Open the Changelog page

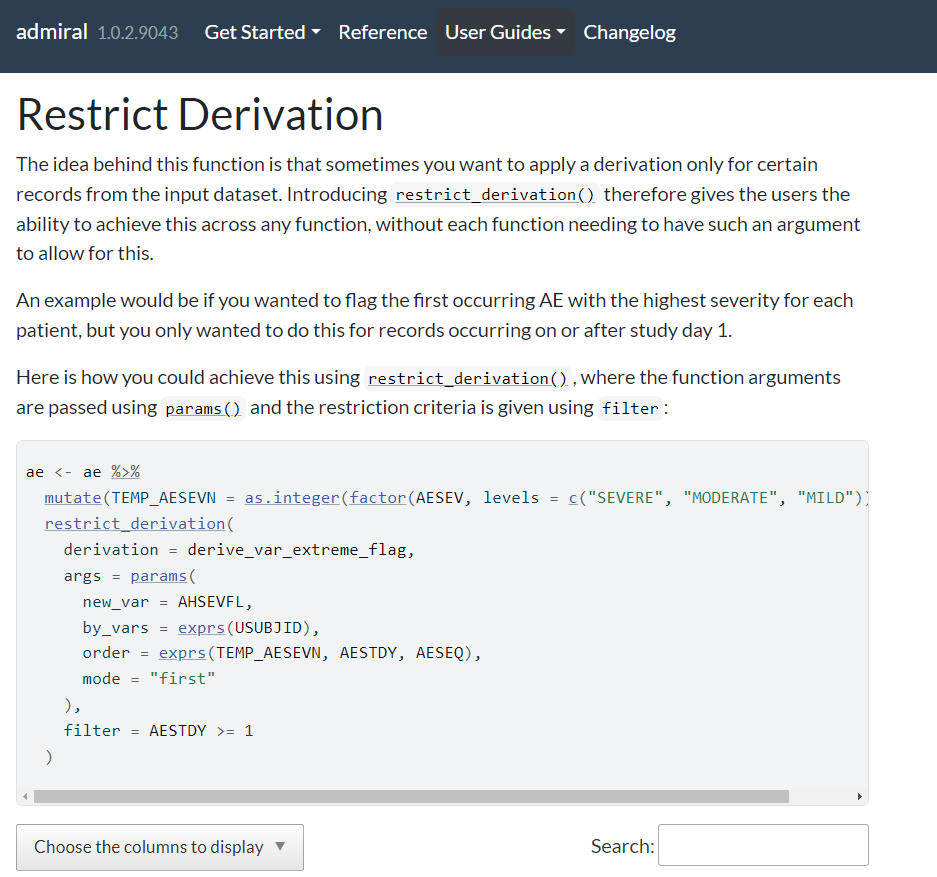[629, 32]
